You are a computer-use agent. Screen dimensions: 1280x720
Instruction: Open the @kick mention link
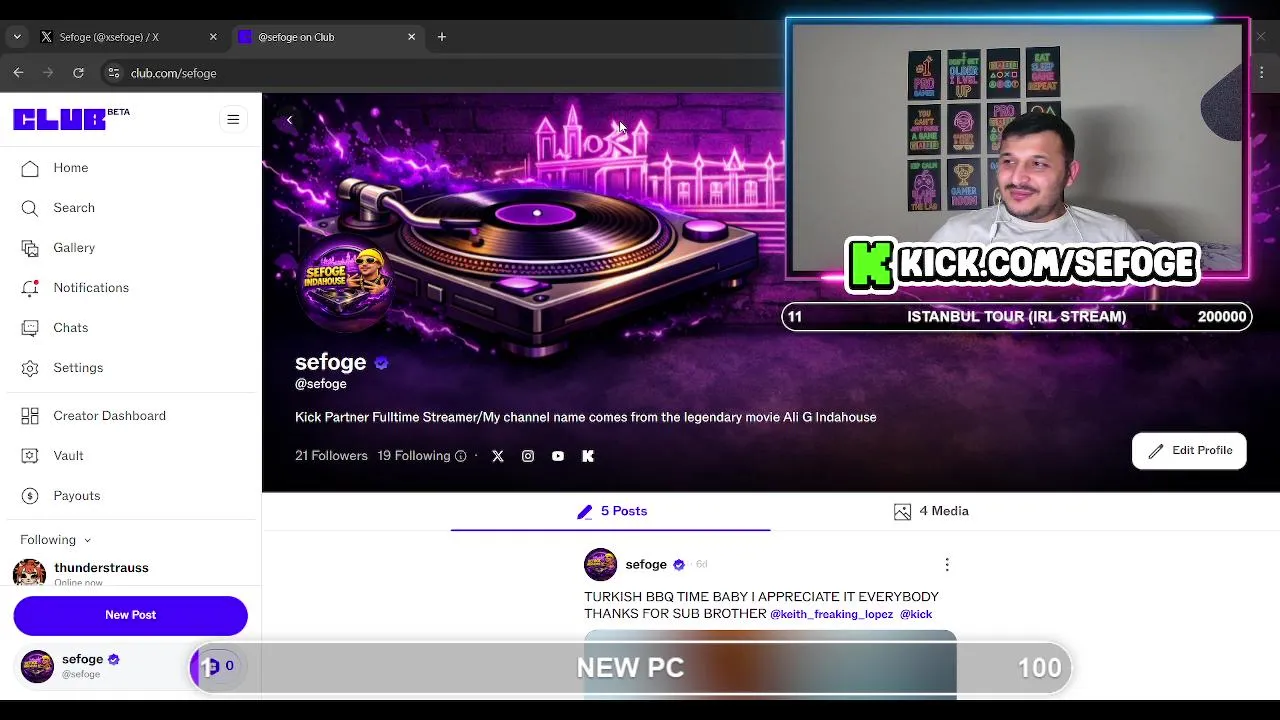[x=916, y=615]
